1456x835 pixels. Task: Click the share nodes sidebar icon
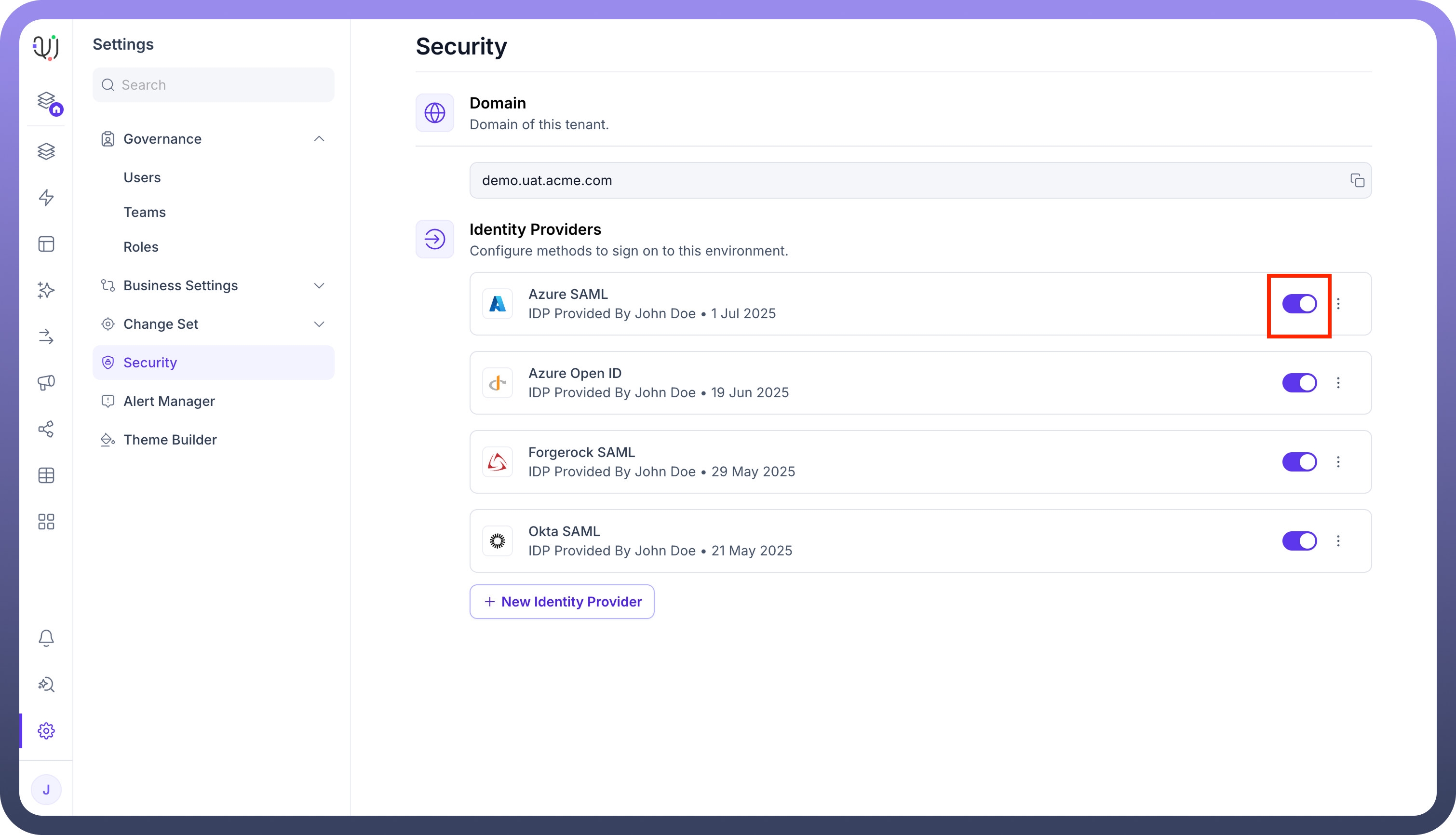[x=46, y=429]
